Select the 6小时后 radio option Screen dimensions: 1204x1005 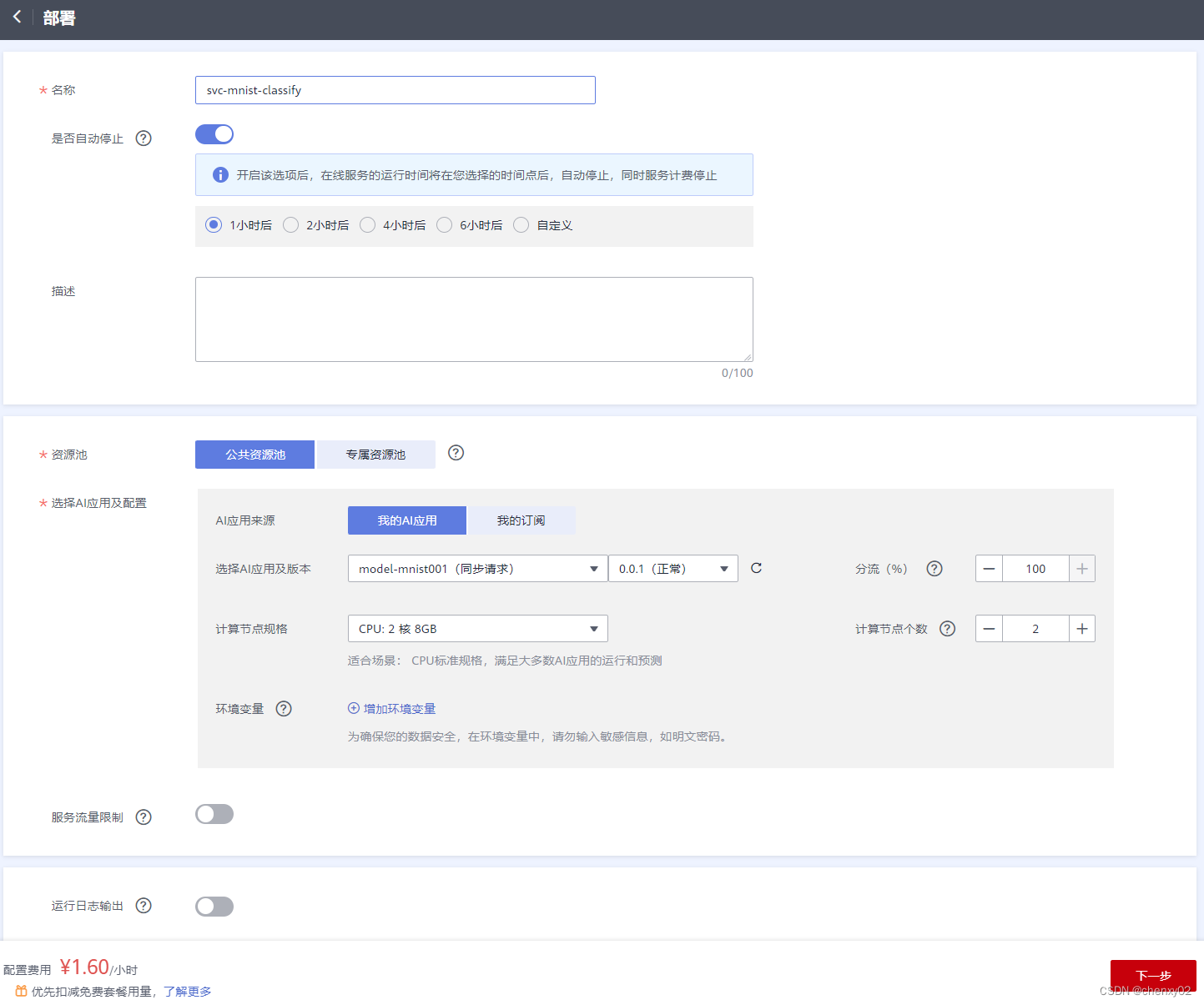pyautogui.click(x=444, y=224)
